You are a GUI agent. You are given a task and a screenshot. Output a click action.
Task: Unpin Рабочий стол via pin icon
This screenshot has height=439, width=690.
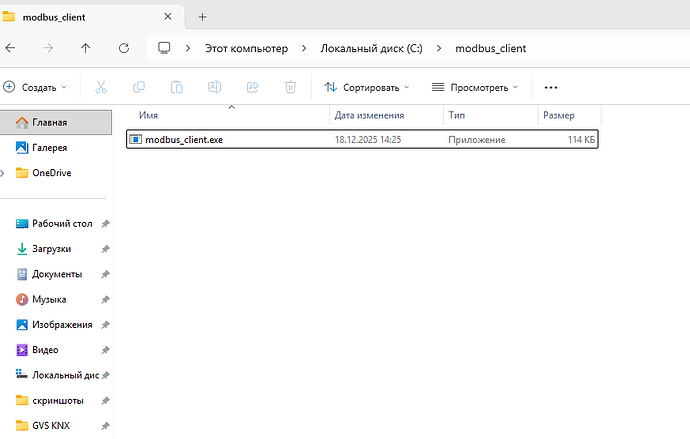[105, 224]
